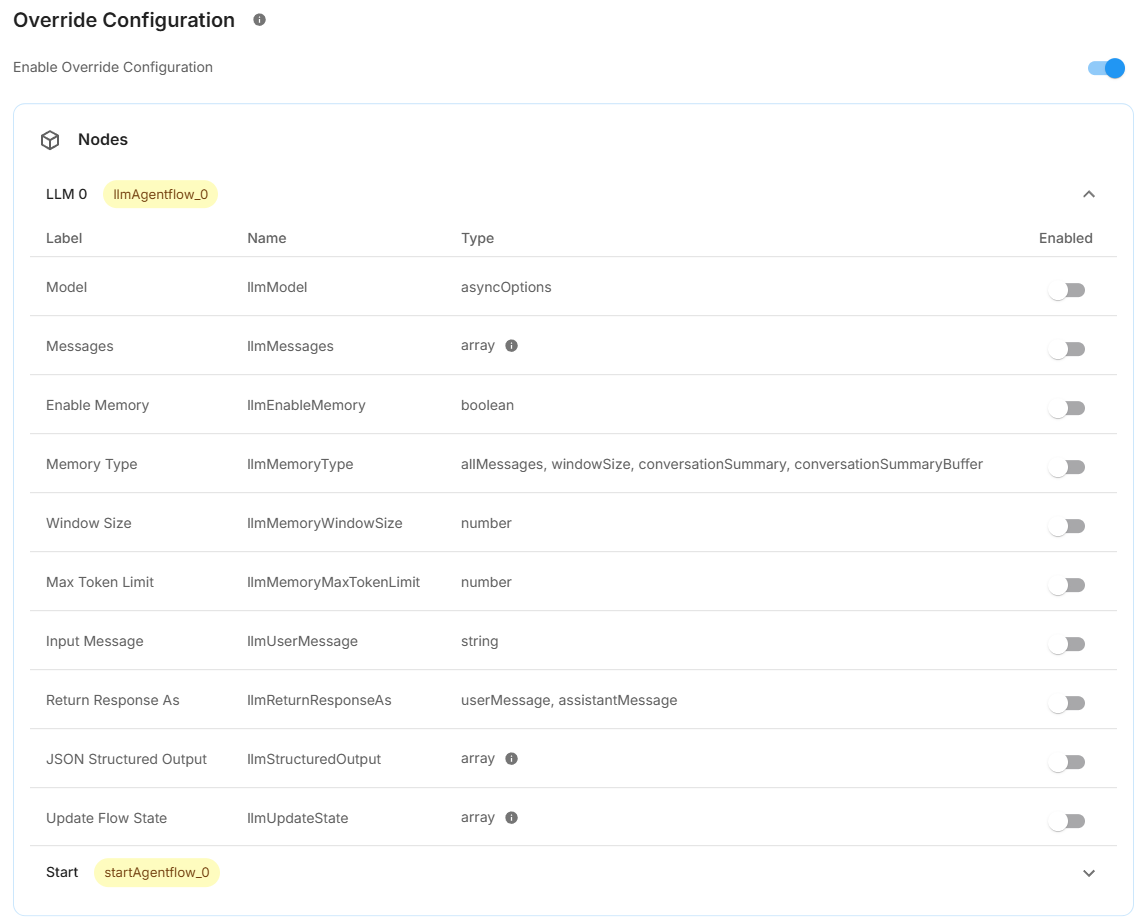
Task: Click the info icon next to Messages array type
Action: pos(511,346)
